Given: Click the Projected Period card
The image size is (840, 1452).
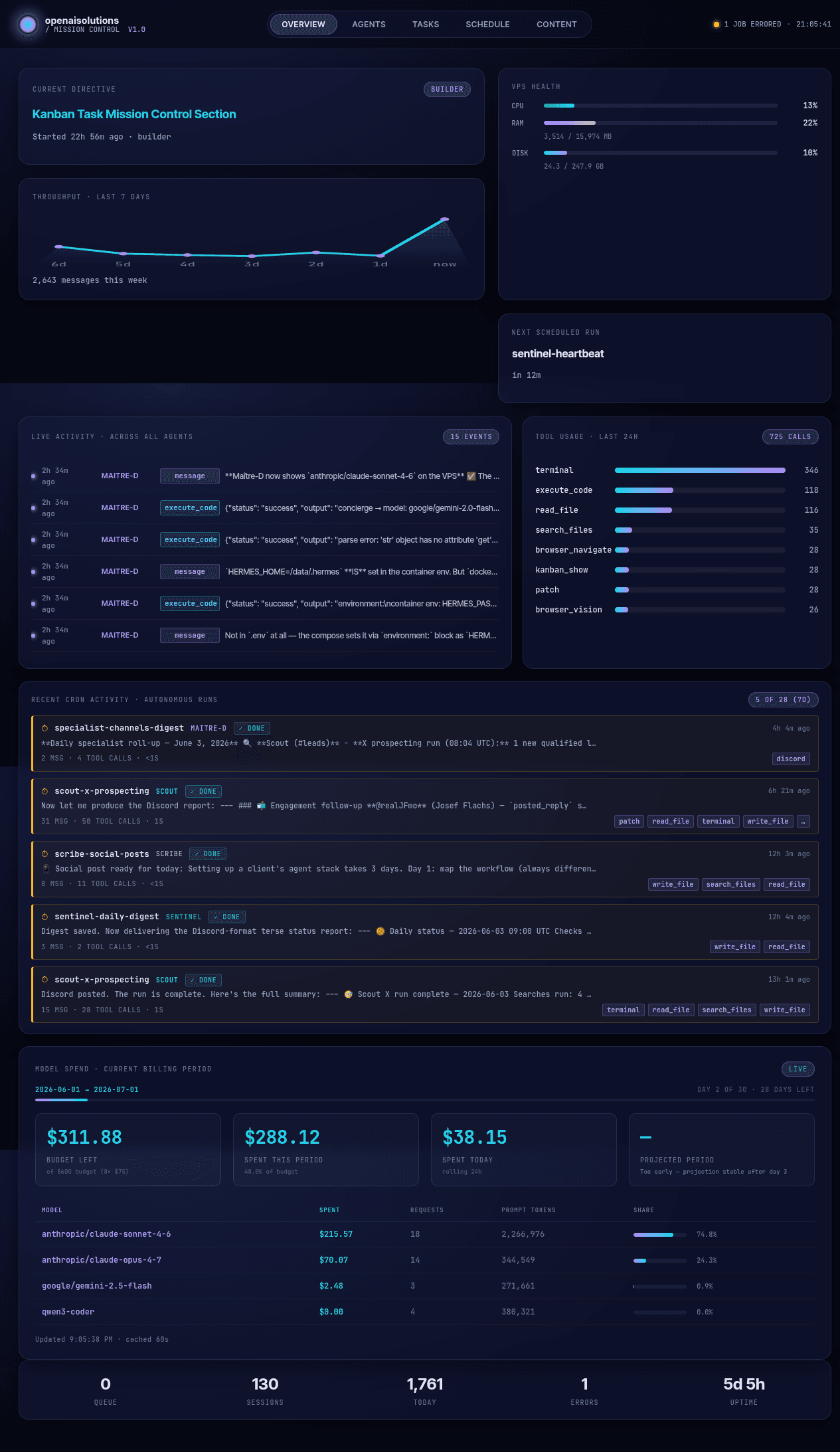Looking at the screenshot, I should click(722, 1150).
